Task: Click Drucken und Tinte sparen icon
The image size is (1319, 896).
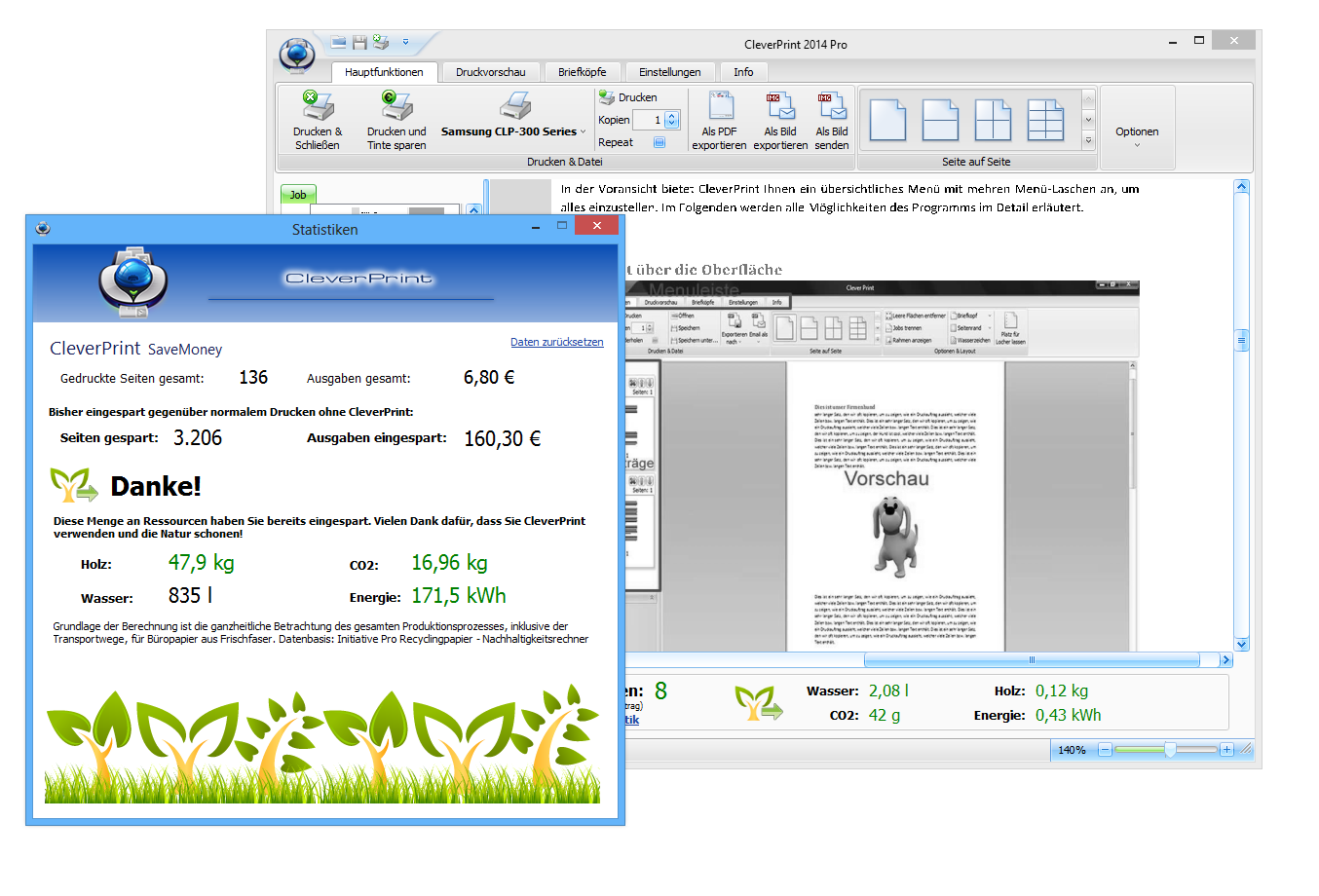Action: (396, 105)
